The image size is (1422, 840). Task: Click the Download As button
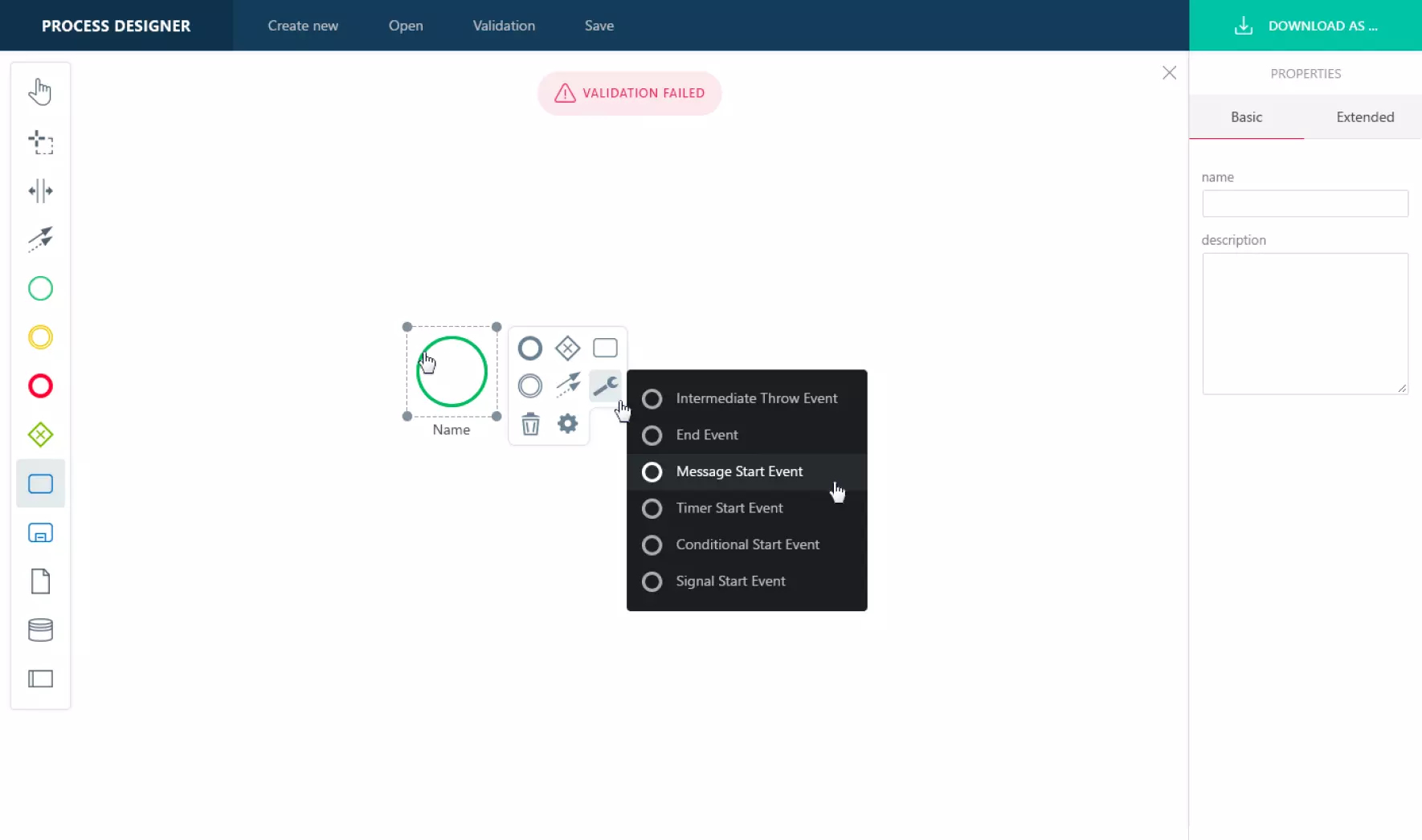coord(1306,26)
